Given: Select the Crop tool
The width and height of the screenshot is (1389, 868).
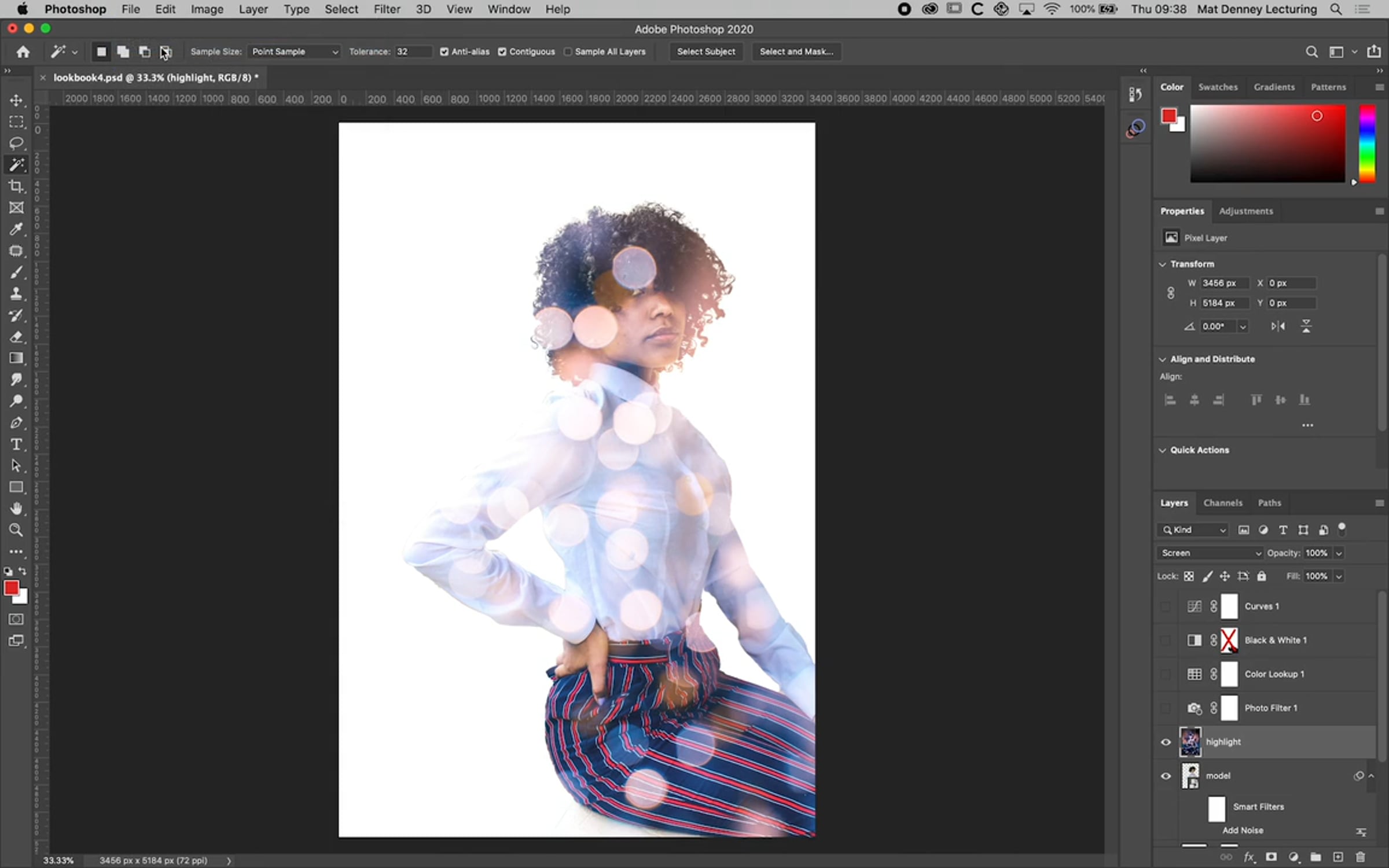Looking at the screenshot, I should coord(16,186).
